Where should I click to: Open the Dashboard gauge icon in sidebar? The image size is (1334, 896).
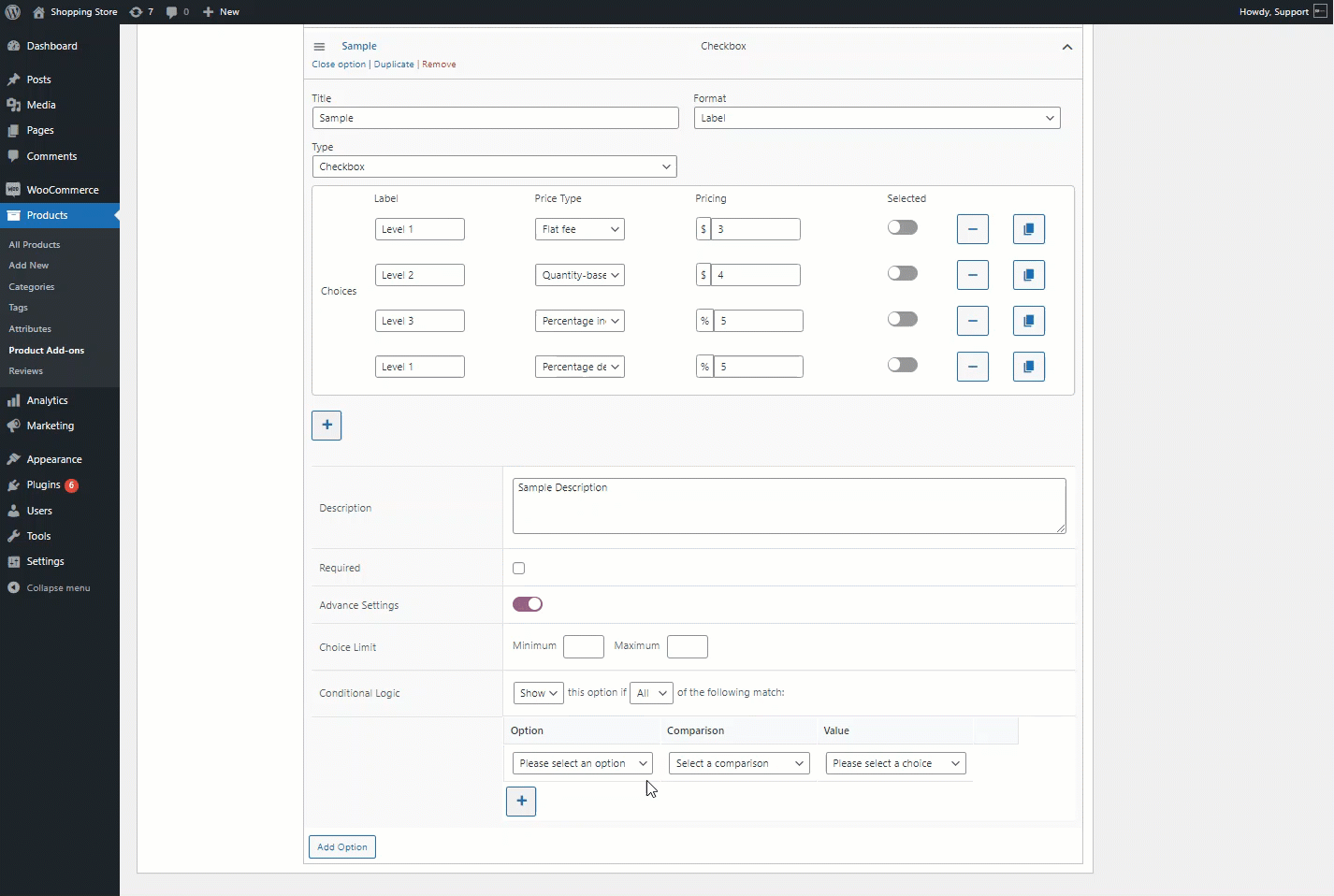[x=13, y=46]
